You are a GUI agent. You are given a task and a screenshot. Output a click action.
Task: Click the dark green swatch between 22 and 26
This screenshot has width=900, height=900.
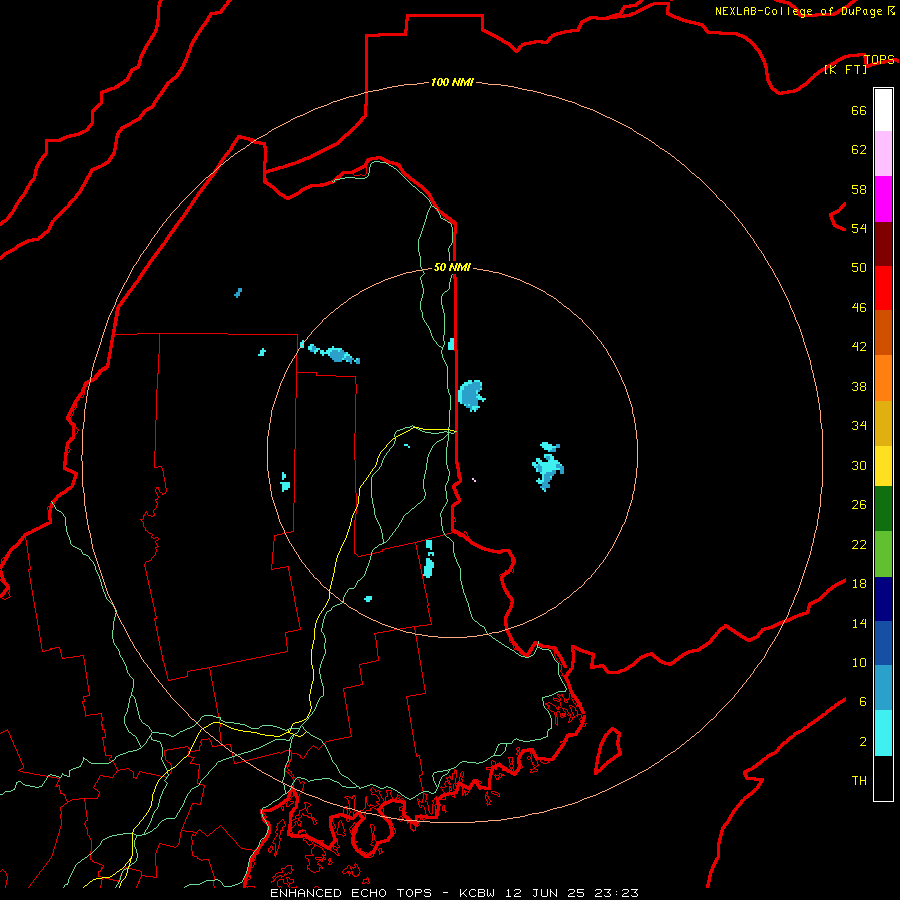(x=883, y=509)
